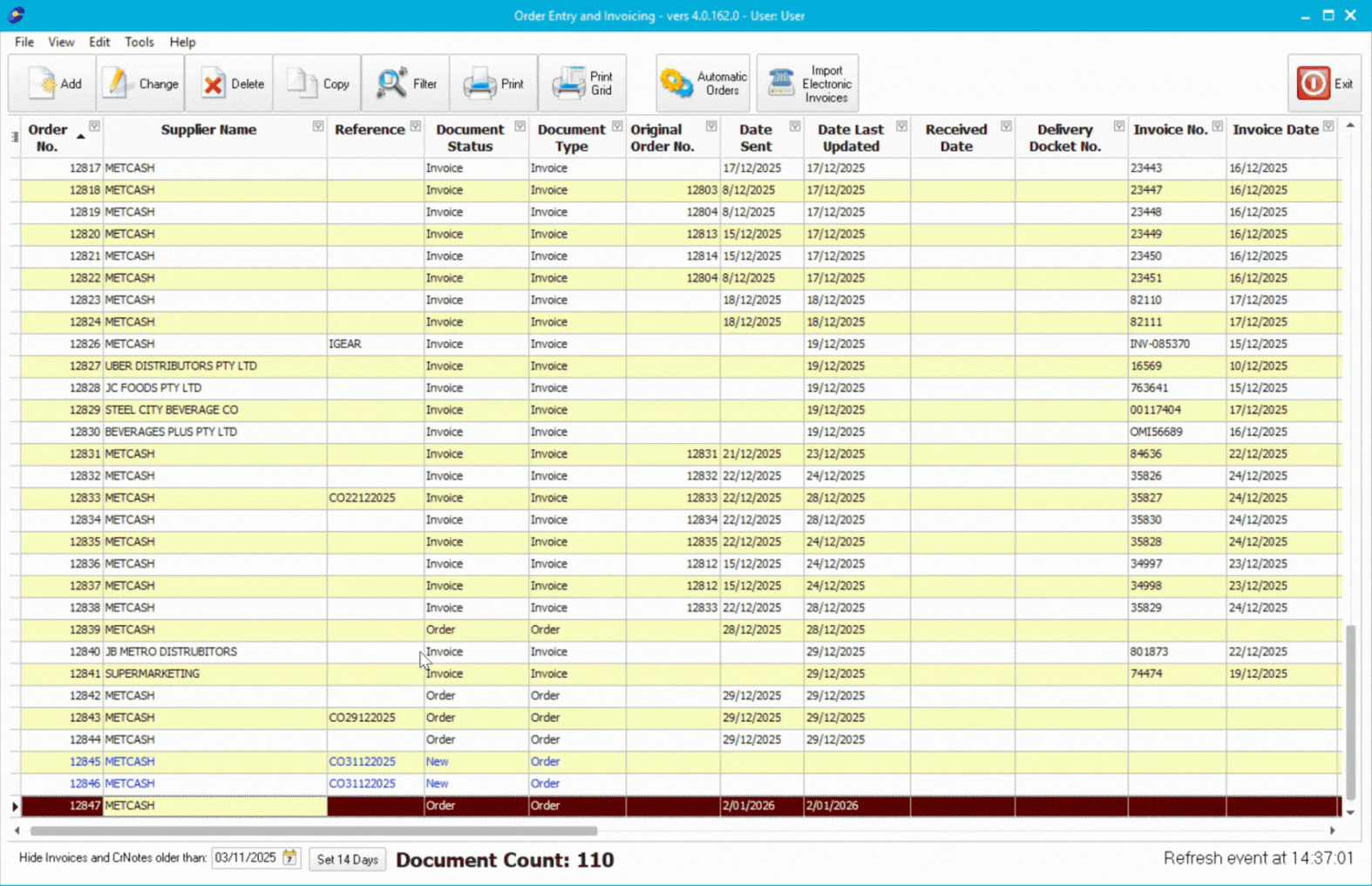Click the CO29122025 reference cell
This screenshot has height=886, width=1372.
coord(376,718)
